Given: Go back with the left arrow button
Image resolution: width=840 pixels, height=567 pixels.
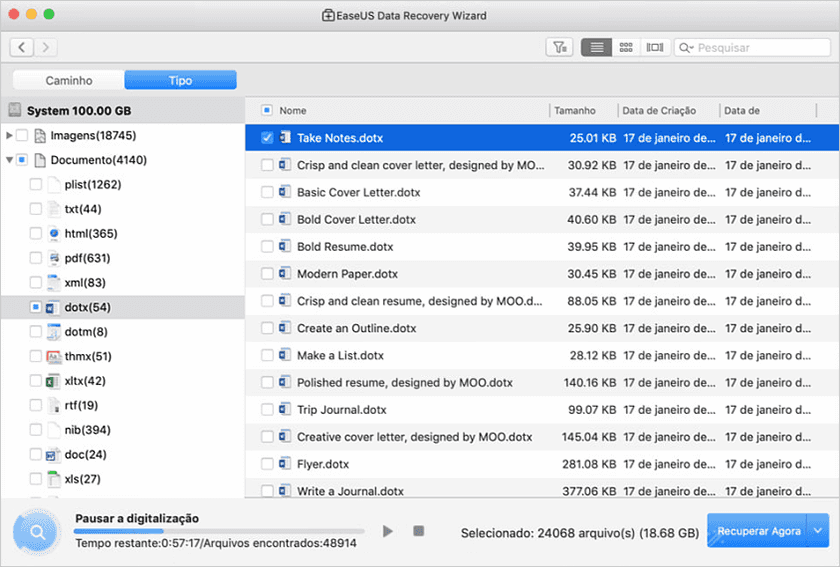Looking at the screenshot, I should [21, 47].
